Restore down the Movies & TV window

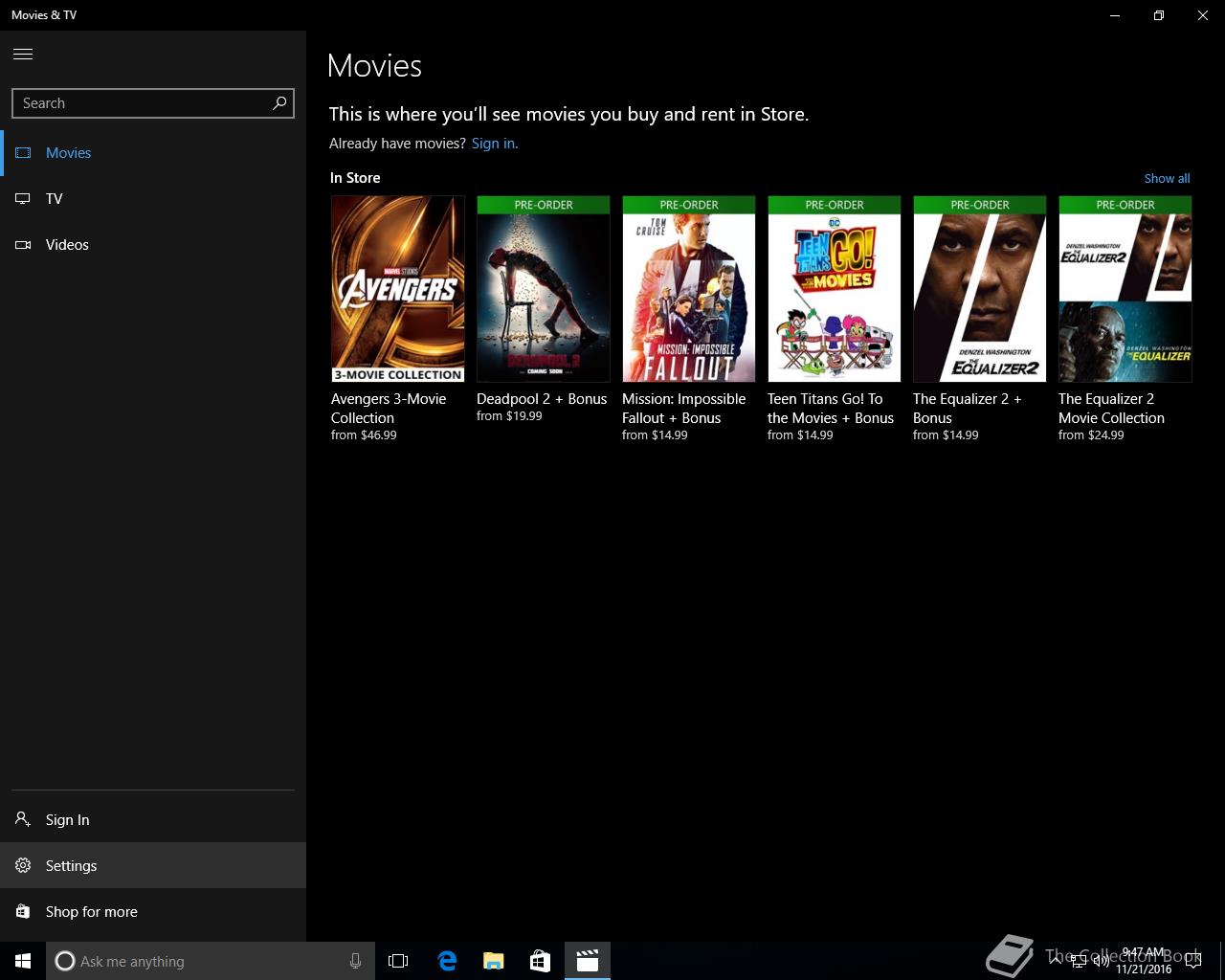click(x=1159, y=15)
